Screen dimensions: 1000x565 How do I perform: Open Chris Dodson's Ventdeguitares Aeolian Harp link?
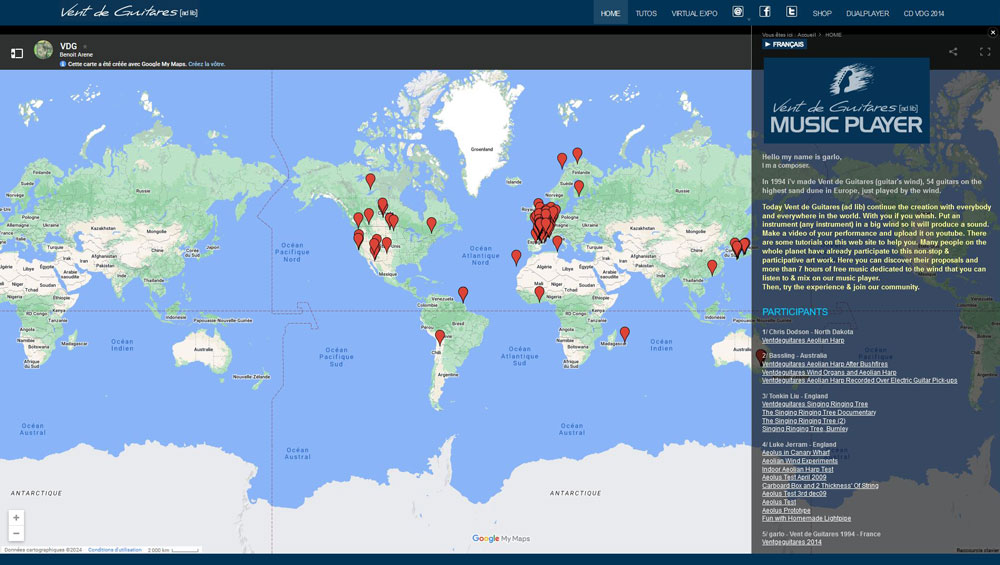pos(803,341)
